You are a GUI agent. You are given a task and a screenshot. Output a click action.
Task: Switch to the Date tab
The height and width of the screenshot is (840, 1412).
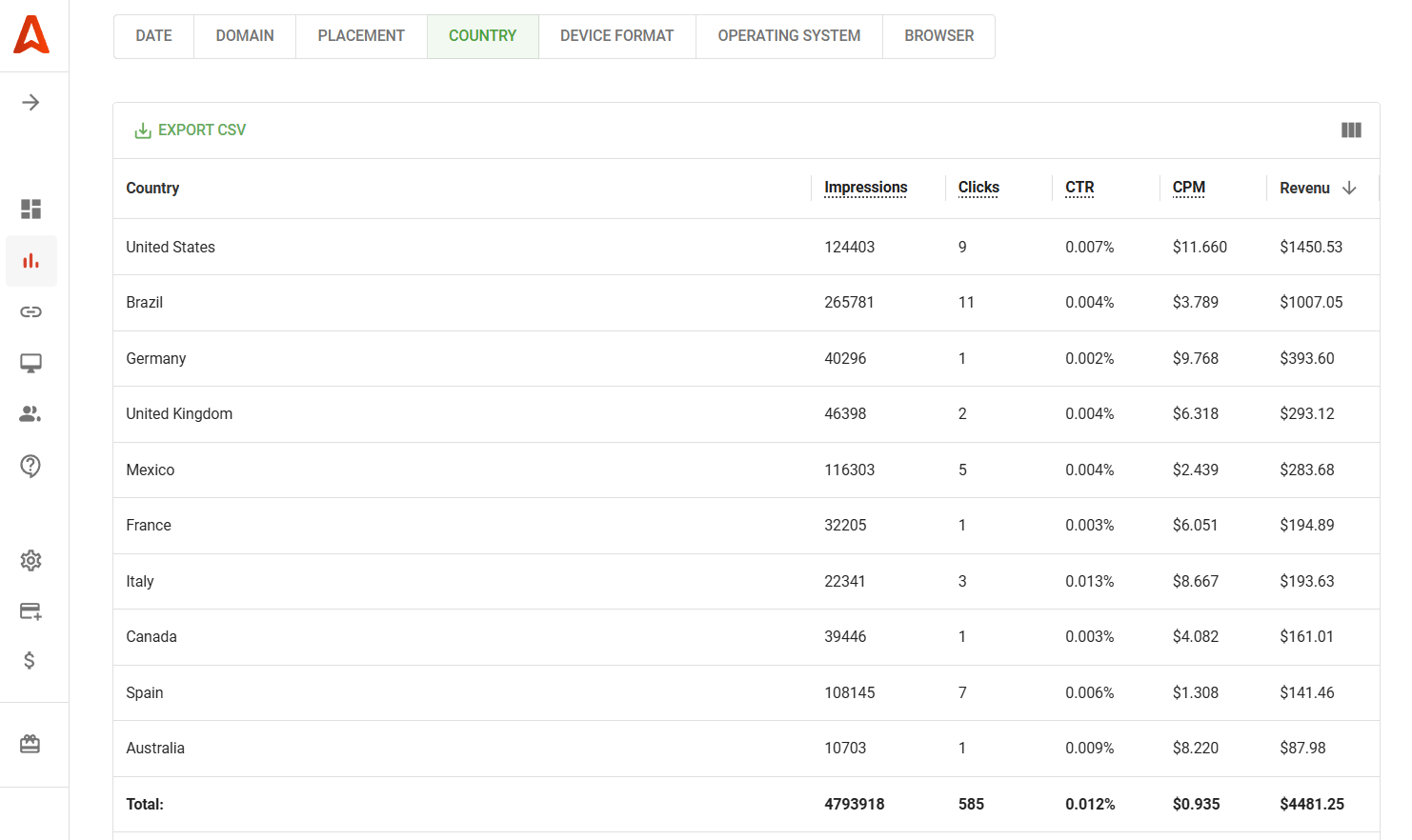click(153, 36)
